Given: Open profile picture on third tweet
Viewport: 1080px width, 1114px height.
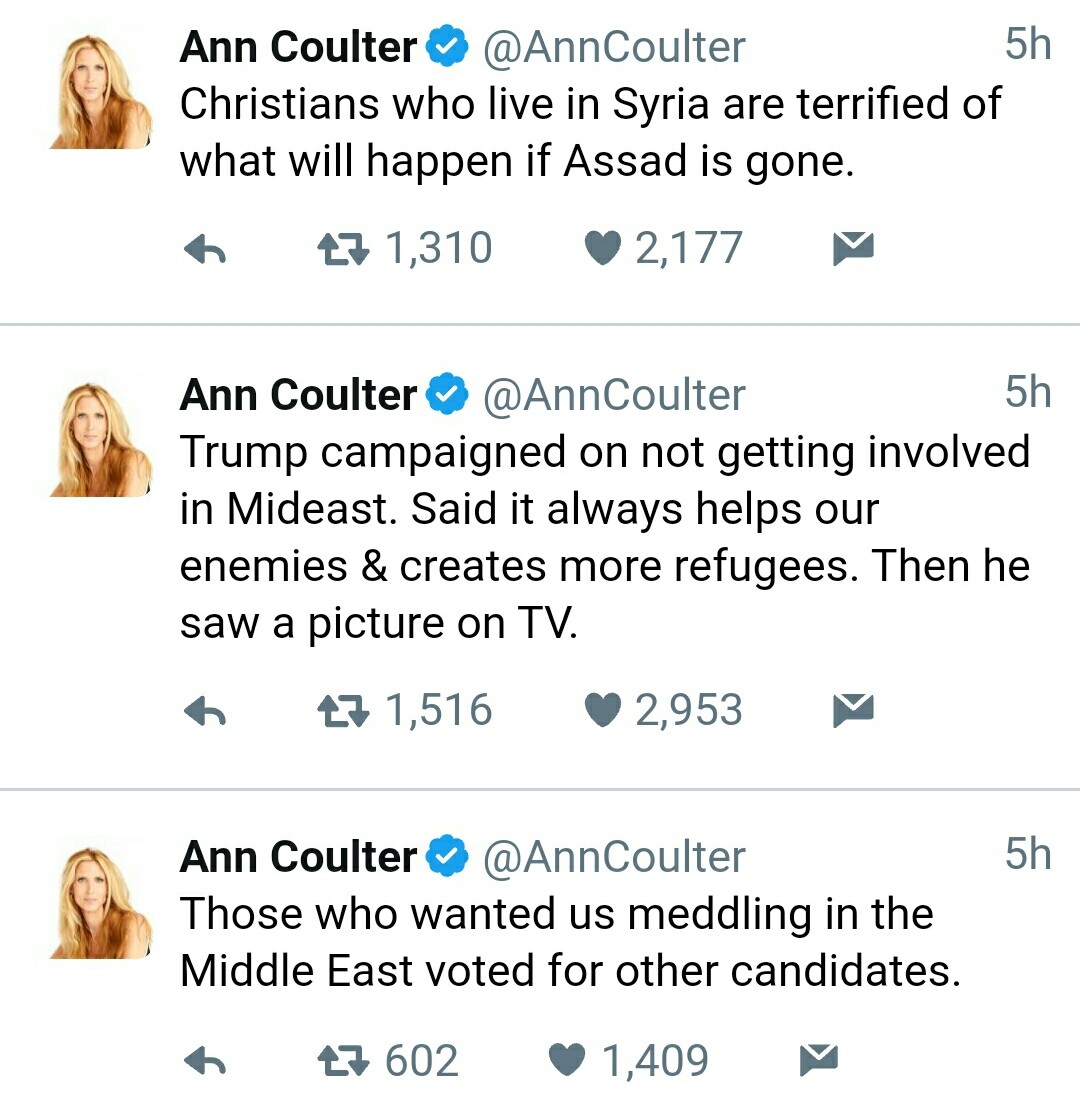Looking at the screenshot, I should tap(100, 901).
